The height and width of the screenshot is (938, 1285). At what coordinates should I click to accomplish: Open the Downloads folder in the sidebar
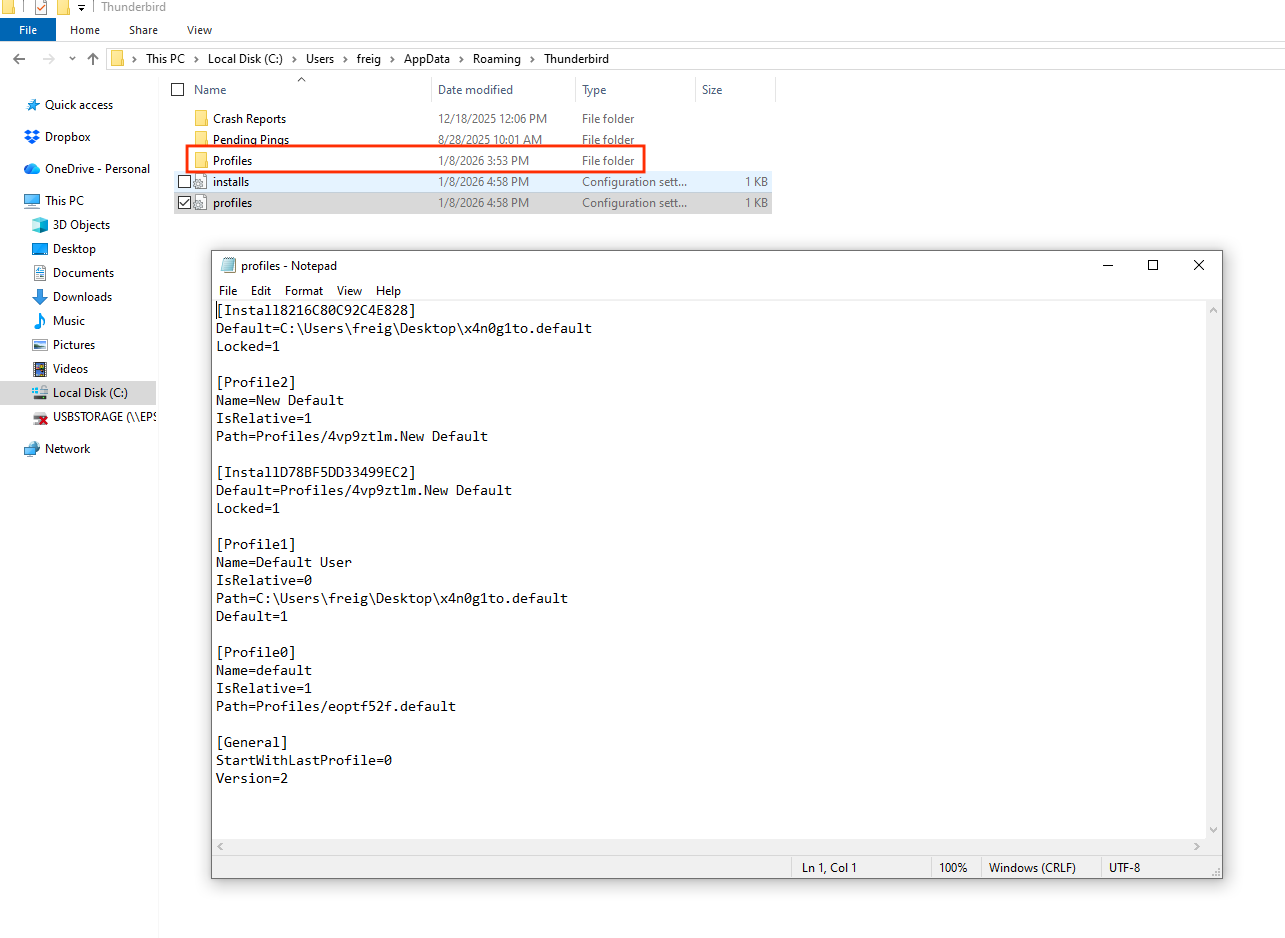(82, 297)
